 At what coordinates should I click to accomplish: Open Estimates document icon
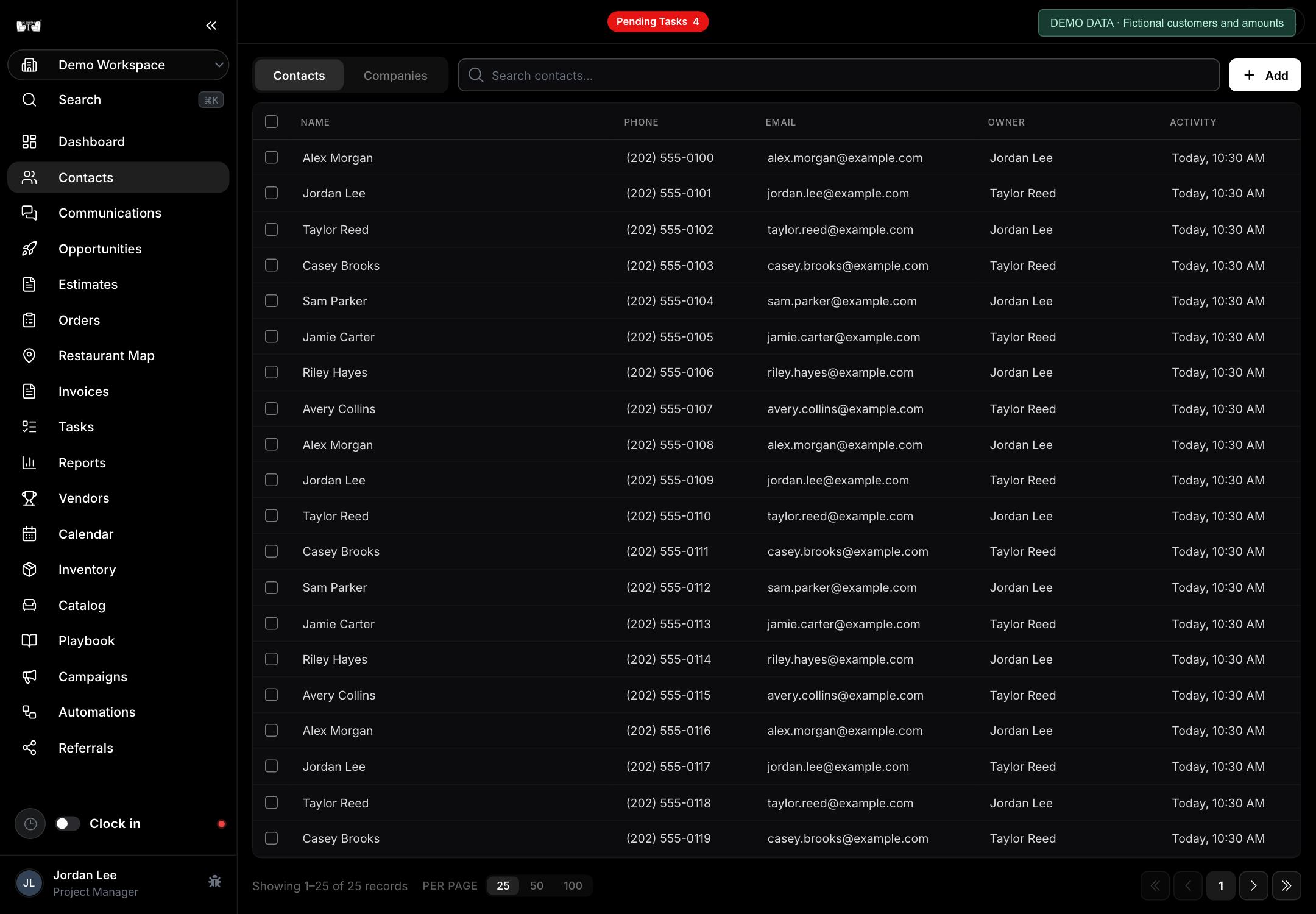(29, 285)
